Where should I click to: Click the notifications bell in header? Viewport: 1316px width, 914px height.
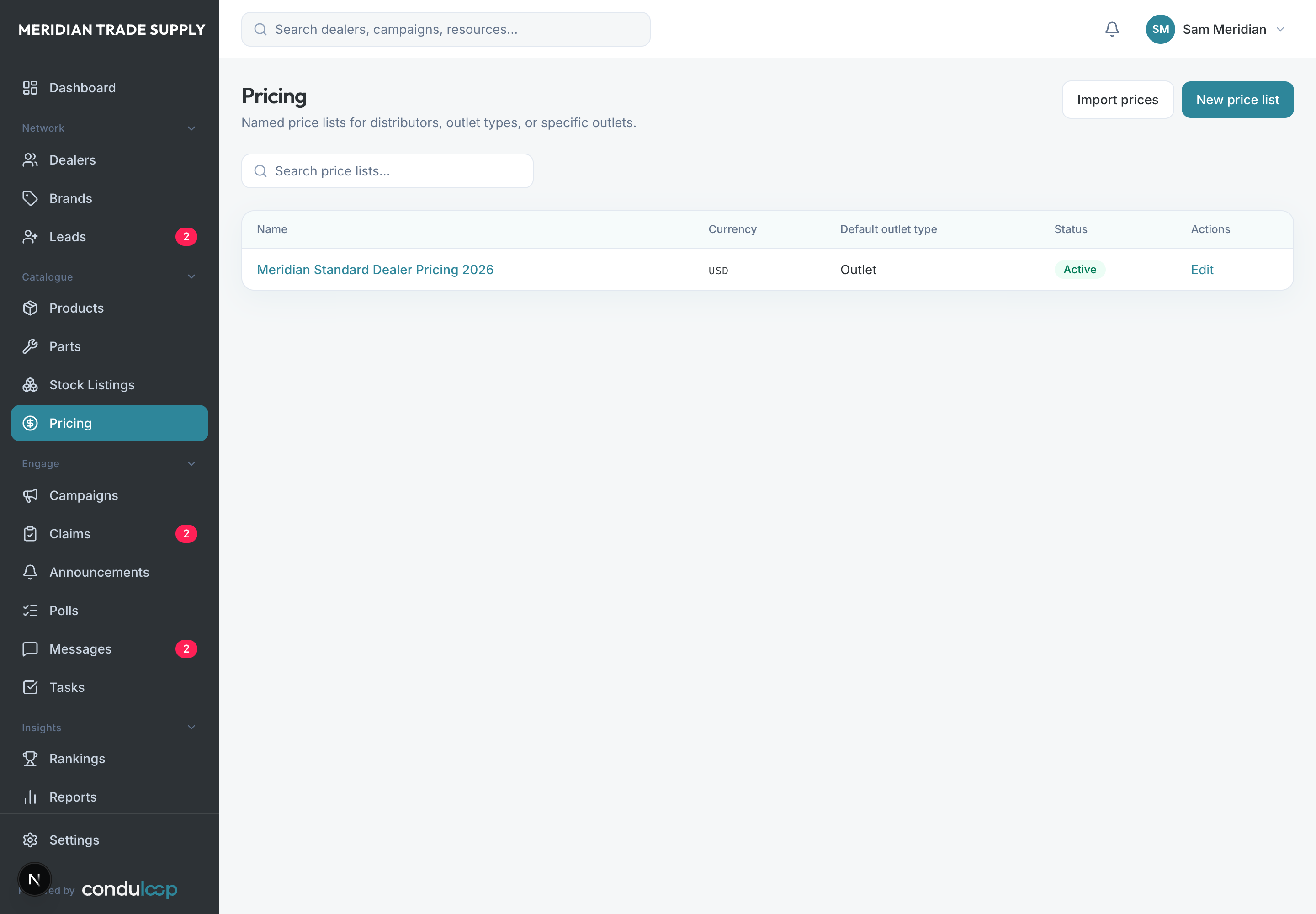coord(1112,29)
